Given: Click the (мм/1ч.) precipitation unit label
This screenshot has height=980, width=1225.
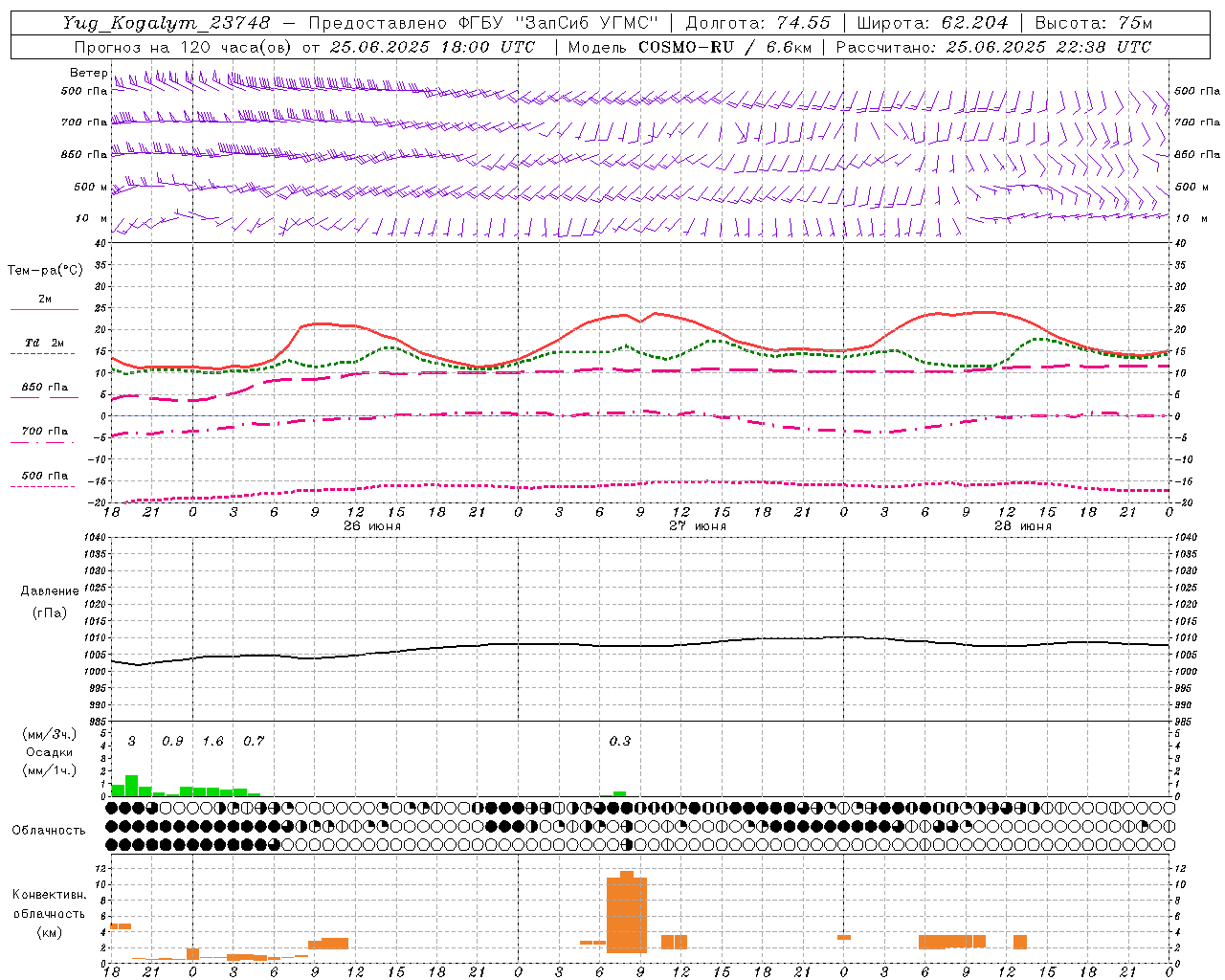Looking at the screenshot, I should coord(49,770).
